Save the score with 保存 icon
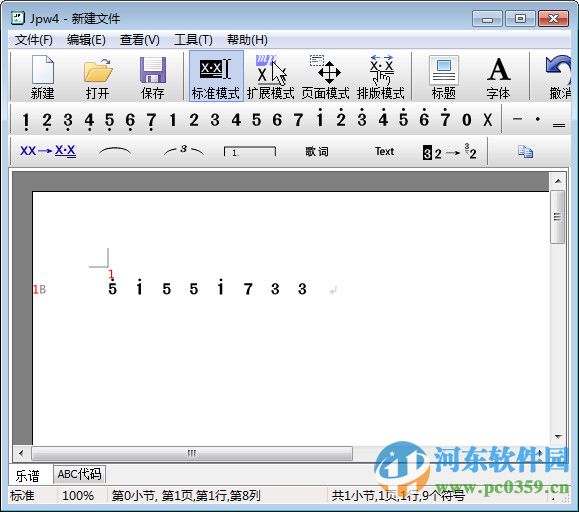The width and height of the screenshot is (579, 512). pos(153,77)
